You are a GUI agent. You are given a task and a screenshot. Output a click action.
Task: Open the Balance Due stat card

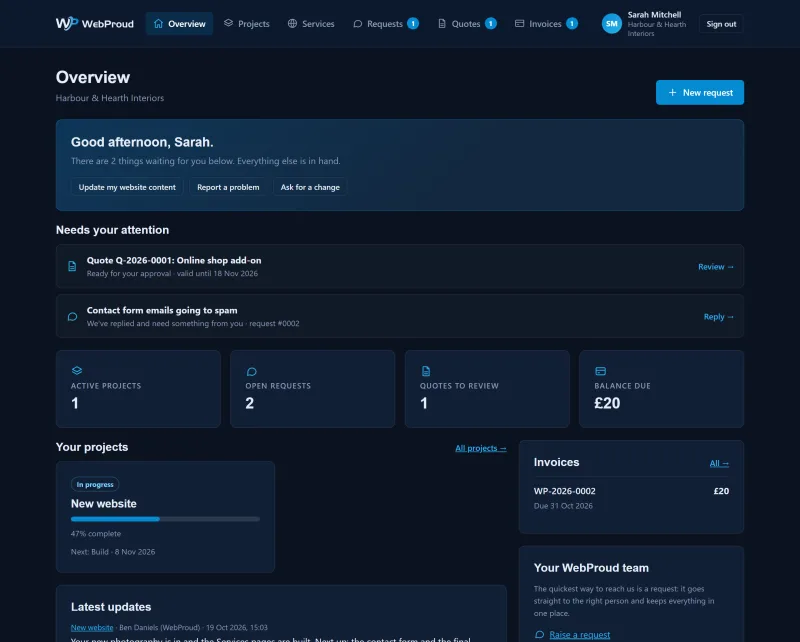click(661, 389)
